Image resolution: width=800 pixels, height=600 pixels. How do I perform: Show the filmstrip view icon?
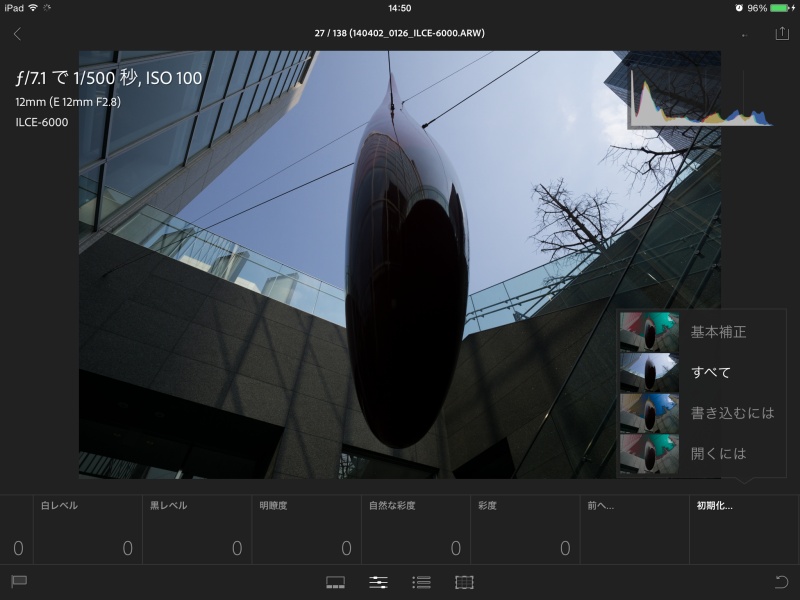(337, 580)
